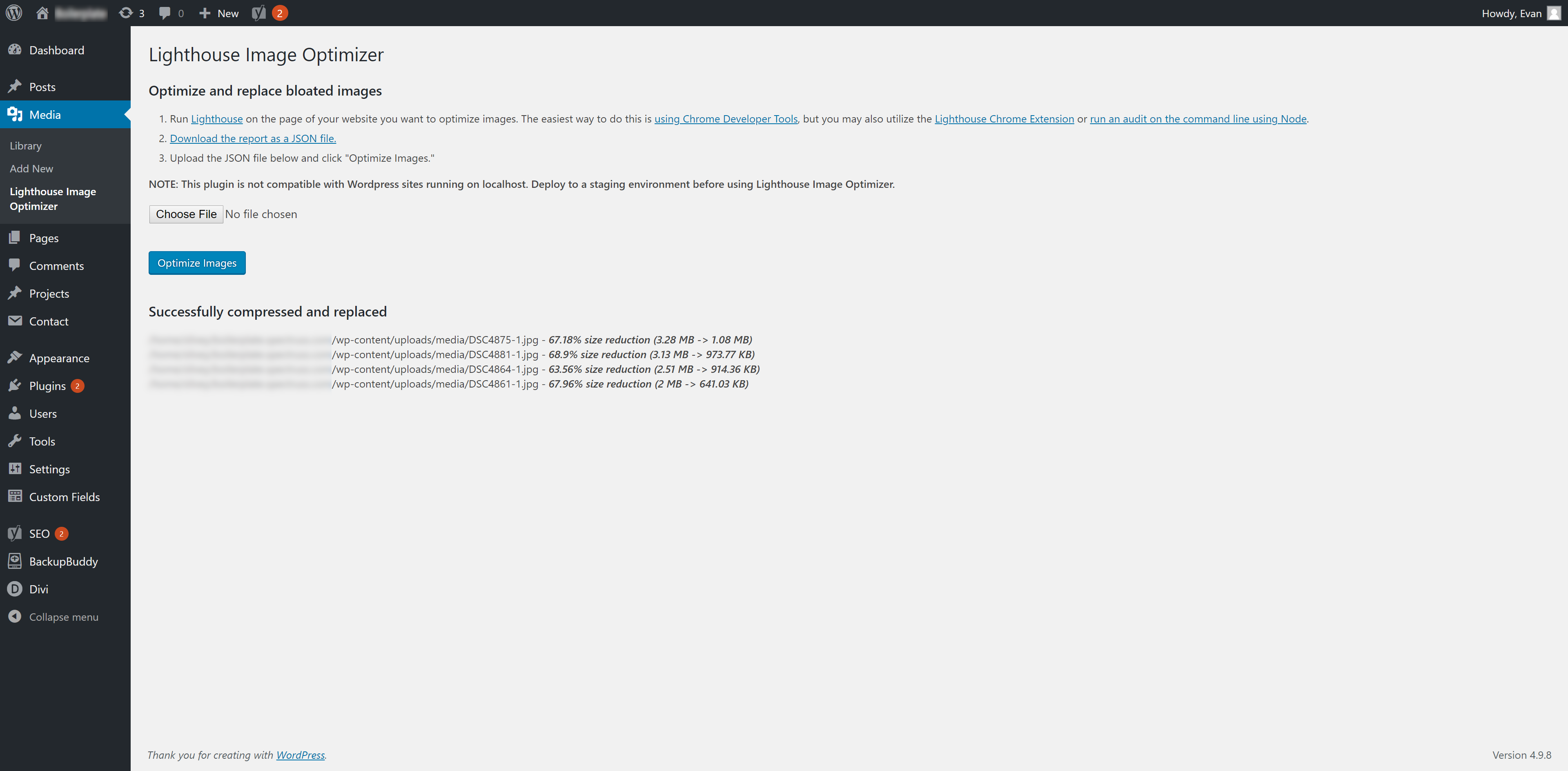Click the Optimize Images button
Viewport: 1568px width, 771px height.
coord(197,263)
